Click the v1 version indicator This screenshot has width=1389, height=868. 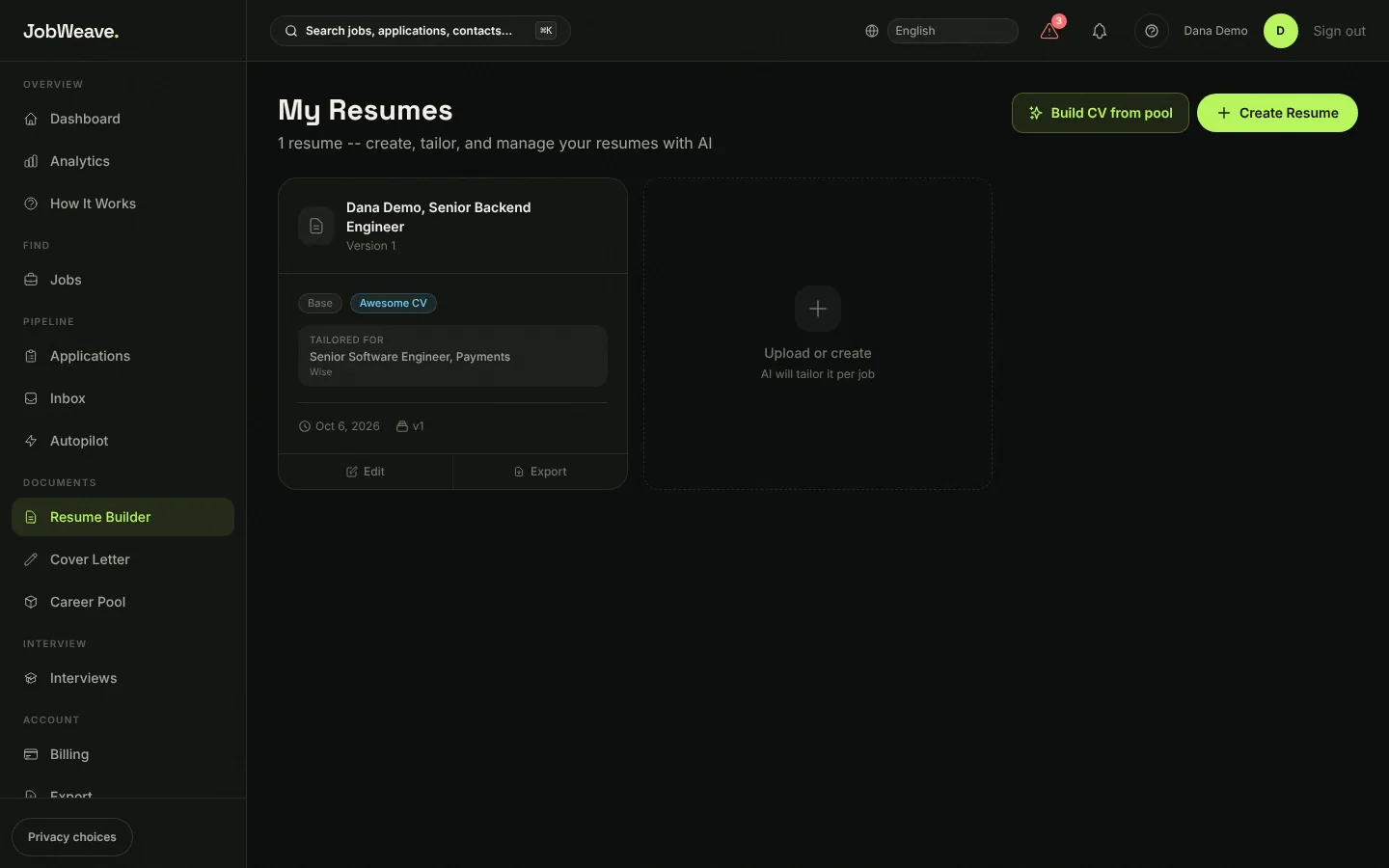pyautogui.click(x=411, y=426)
